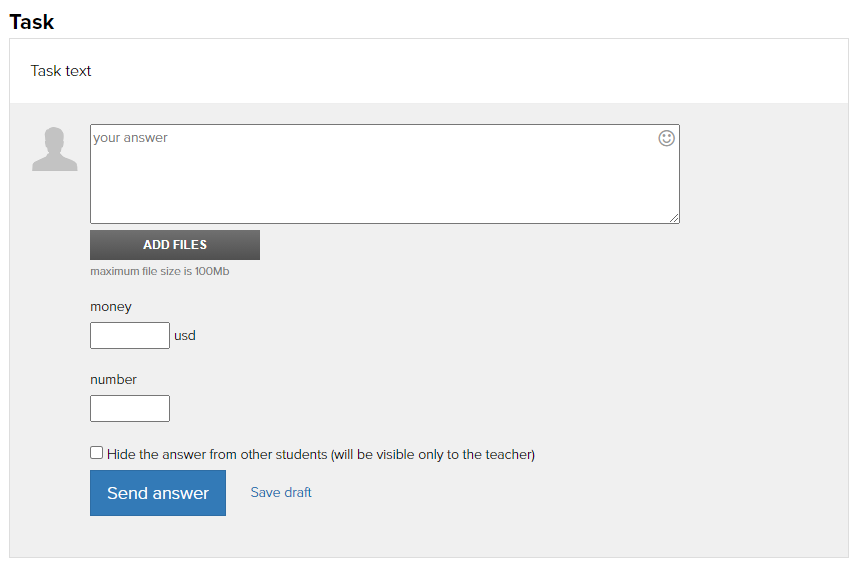This screenshot has height=568, width=860.
Task: Click the 'Task' page heading
Action: coord(32,22)
